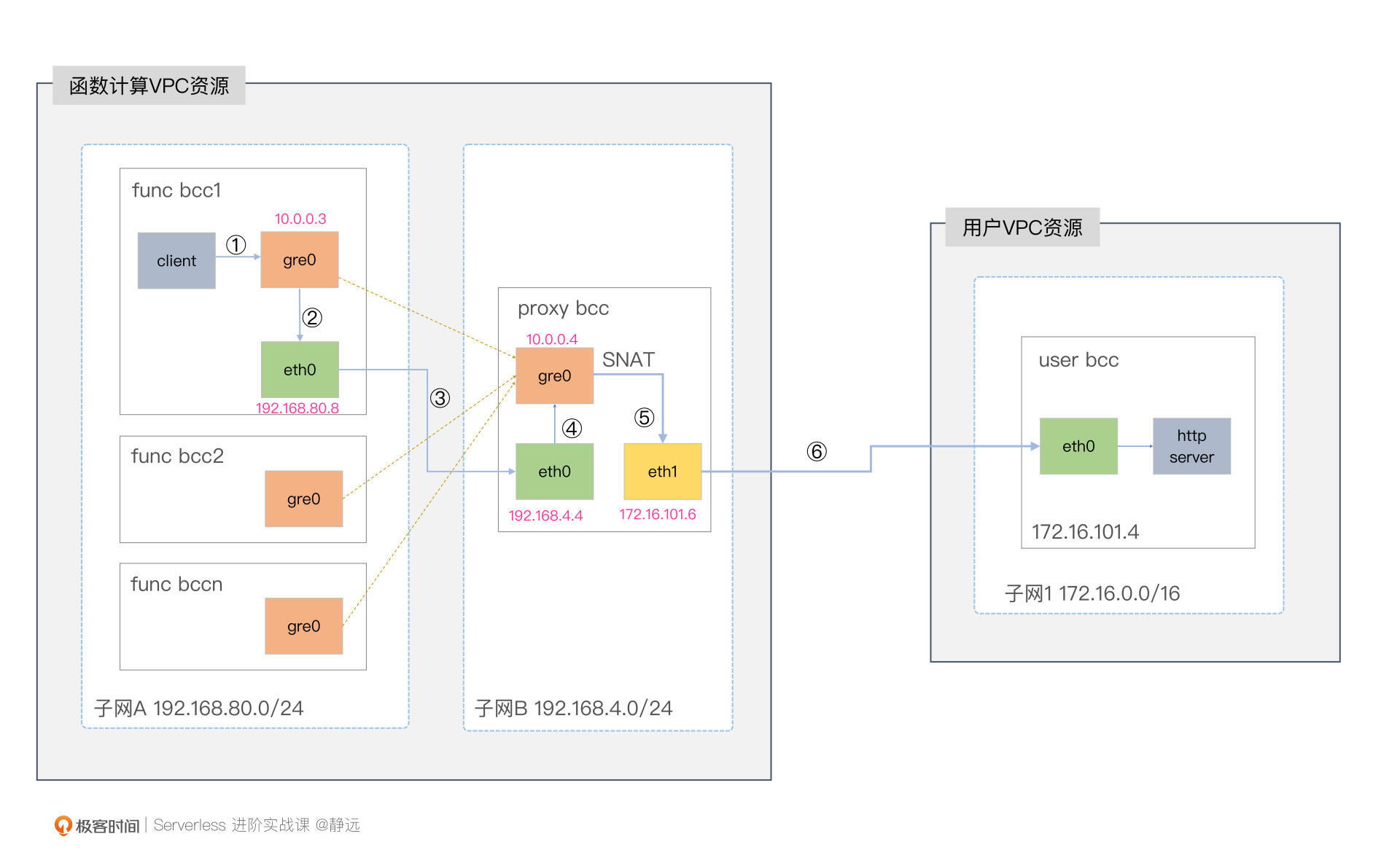Click the SNAT label
1400x866 pixels.
click(x=628, y=359)
